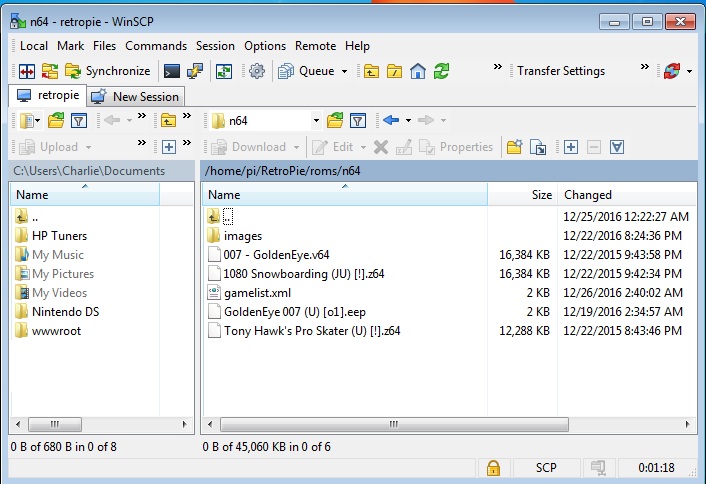Open the local drive selector dropdown
Viewport: 706px width, 485px height.
[x=30, y=120]
